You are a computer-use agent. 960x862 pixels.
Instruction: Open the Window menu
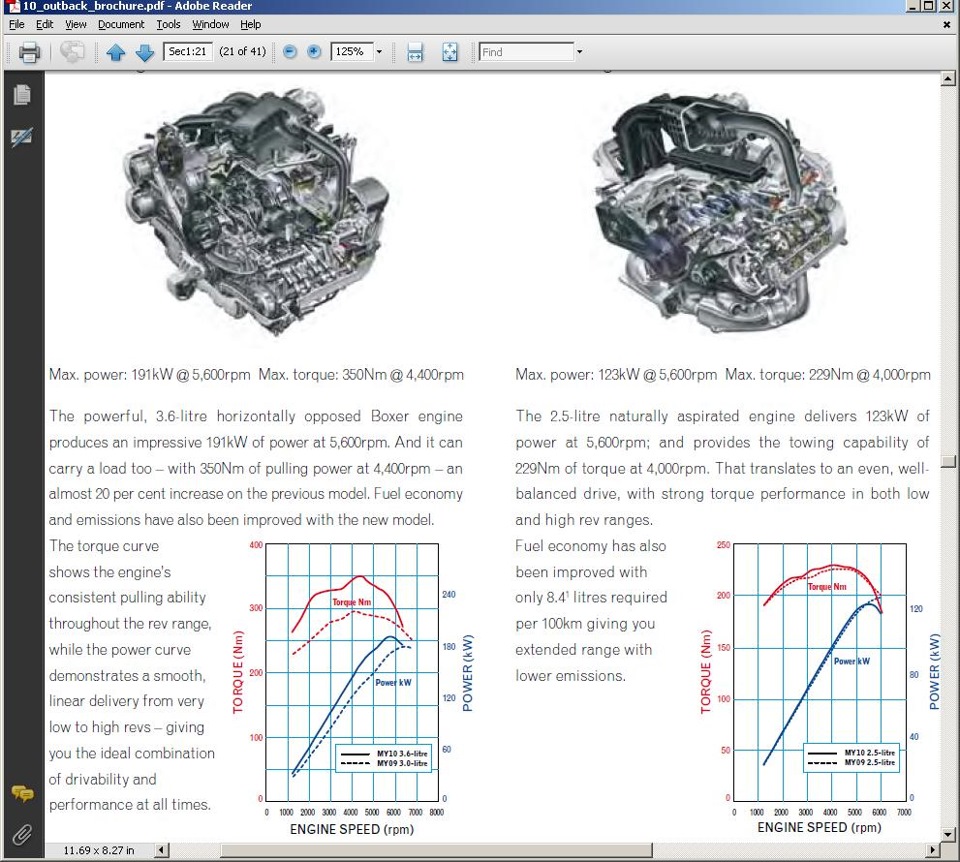tap(211, 24)
